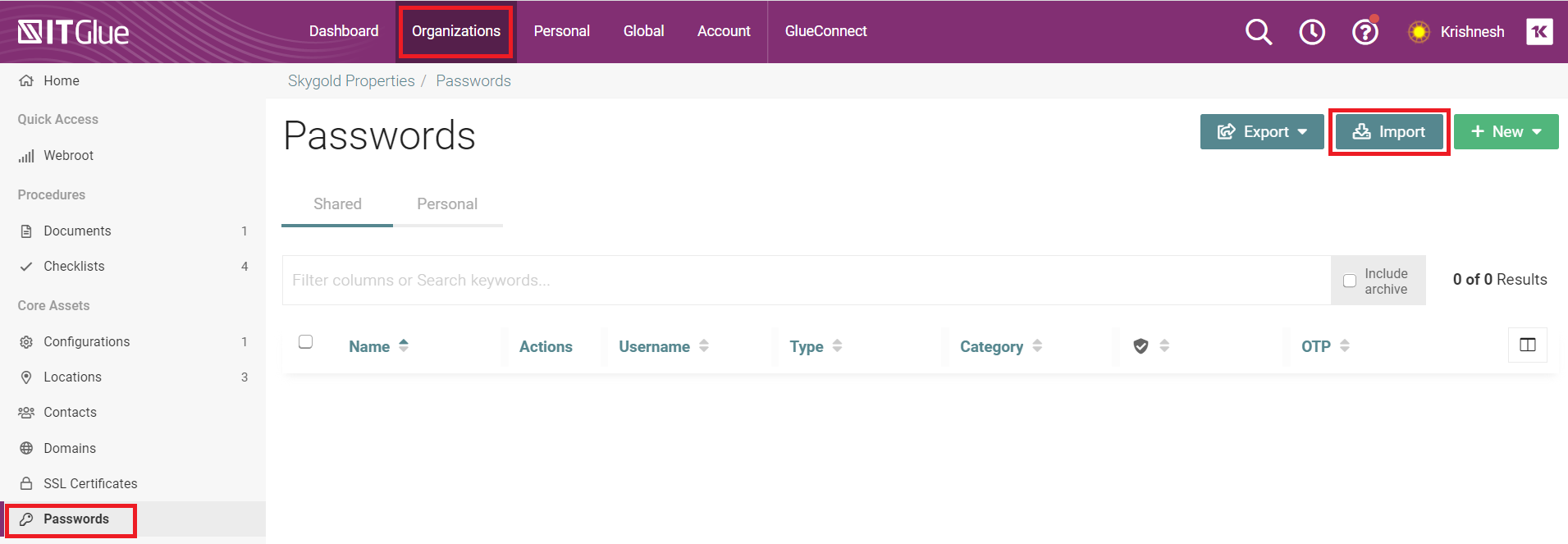This screenshot has width=1568, height=544.
Task: Click the Domains globe icon
Action: (x=26, y=448)
